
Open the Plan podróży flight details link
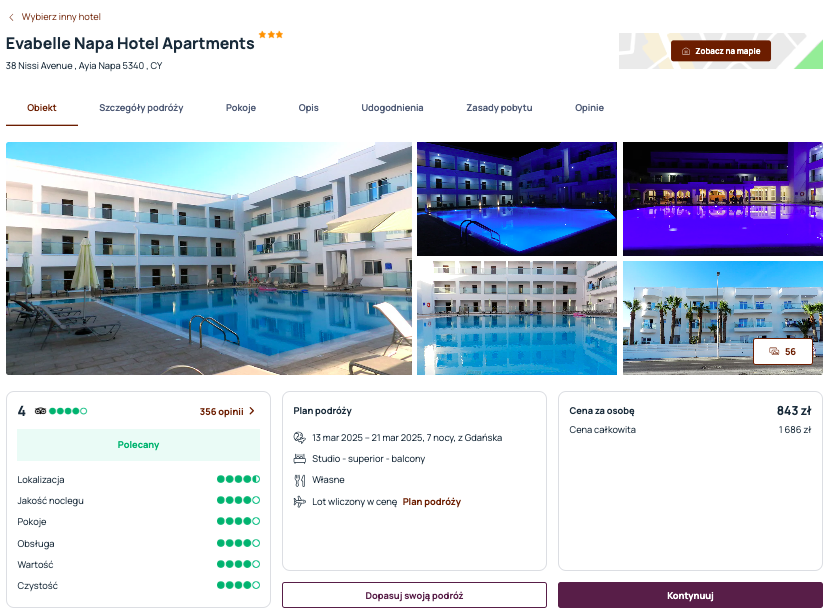click(431, 502)
